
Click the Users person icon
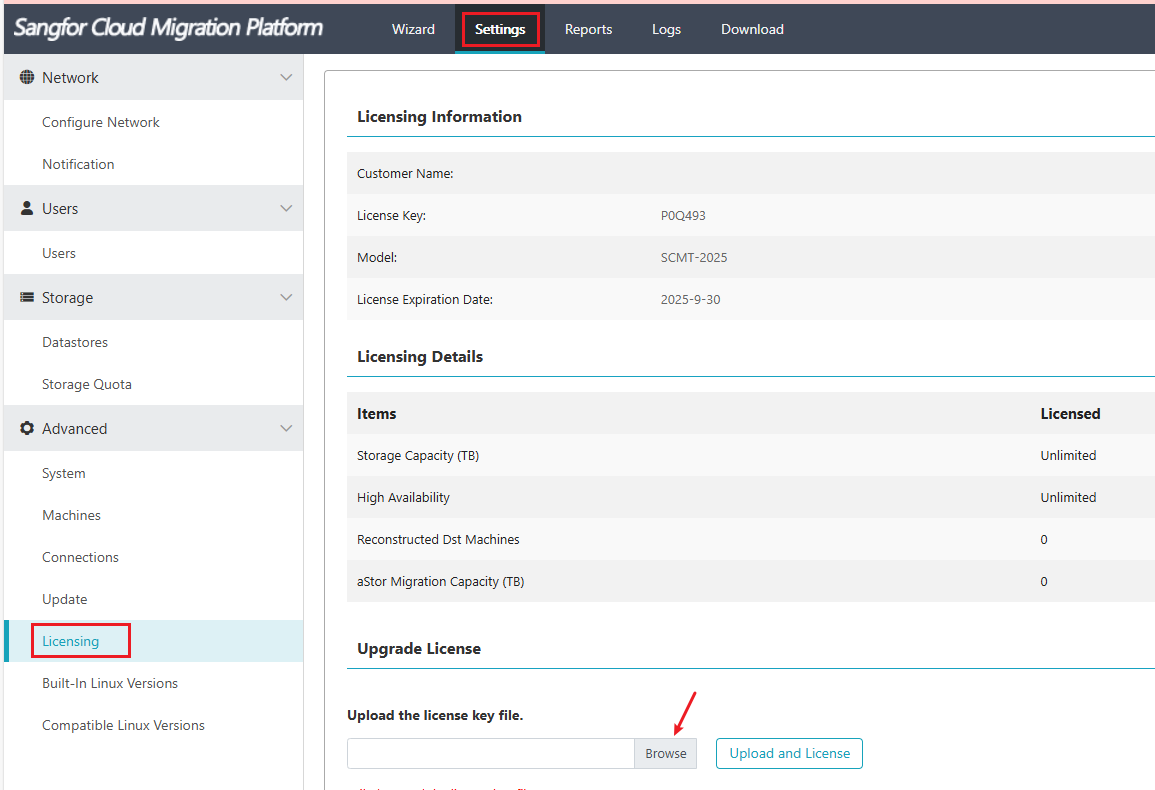[27, 208]
